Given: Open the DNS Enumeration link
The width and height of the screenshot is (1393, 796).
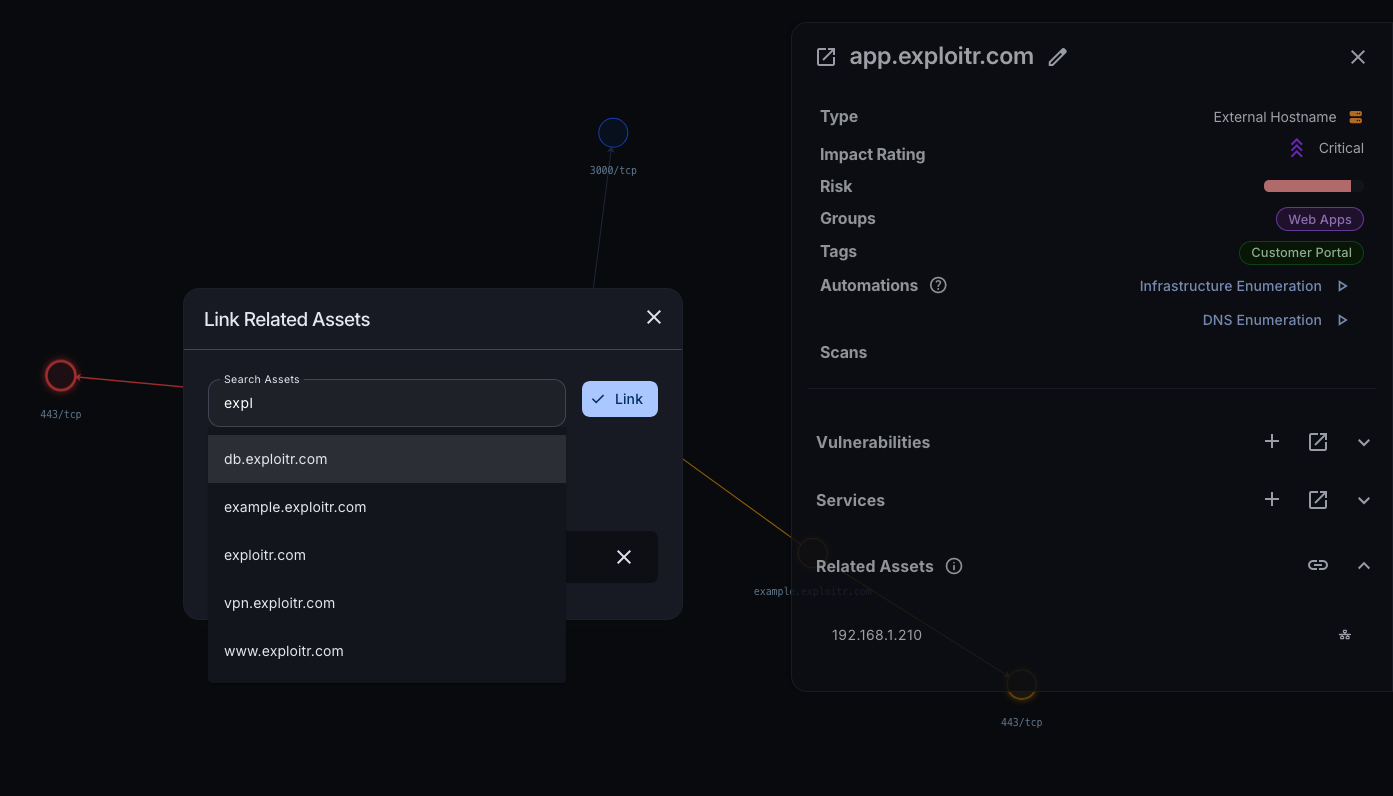Looking at the screenshot, I should click(1262, 320).
